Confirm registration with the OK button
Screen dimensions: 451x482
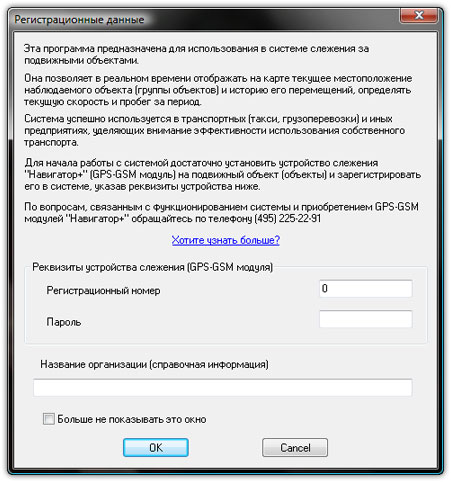point(156,447)
